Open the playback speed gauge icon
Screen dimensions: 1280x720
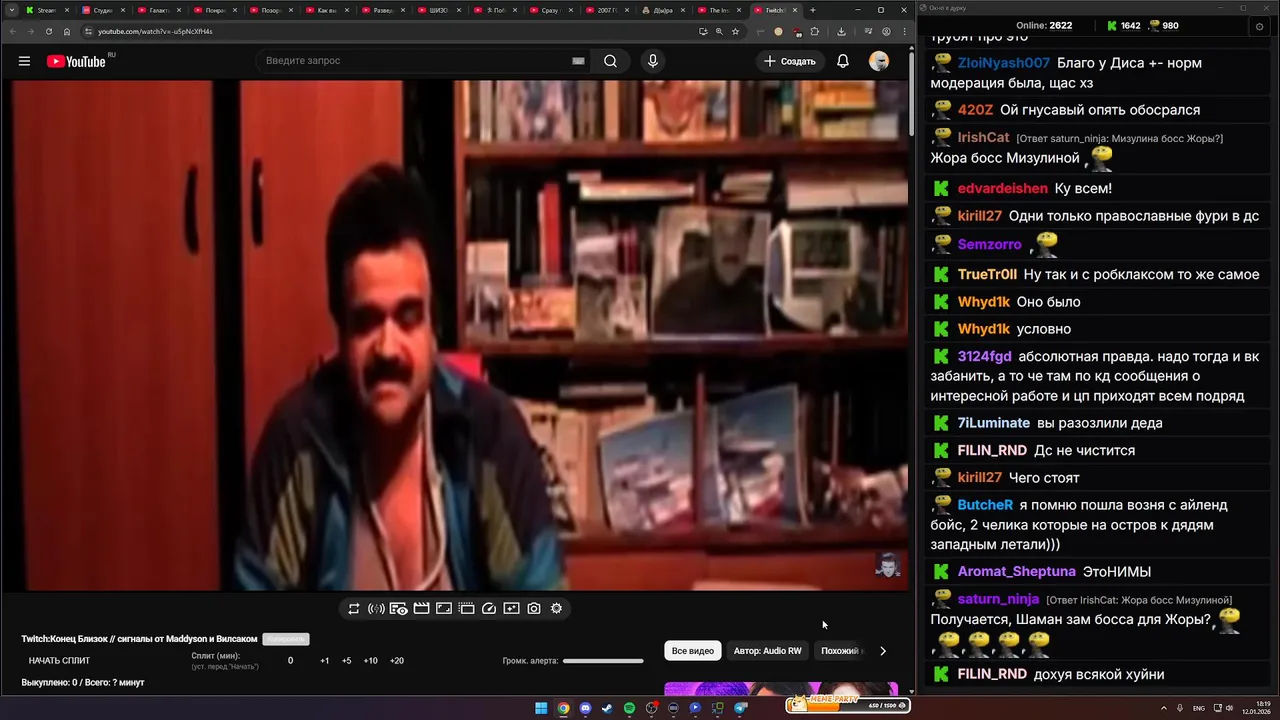coord(489,608)
